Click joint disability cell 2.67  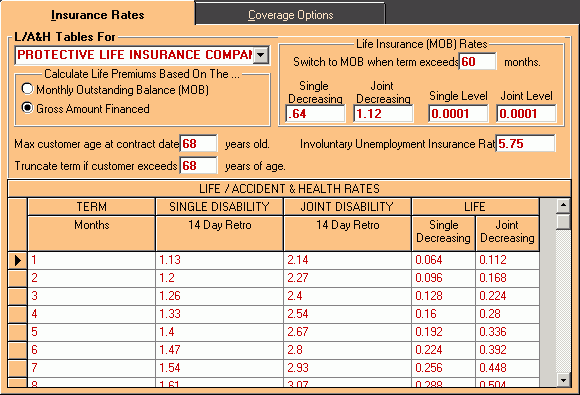pos(347,332)
